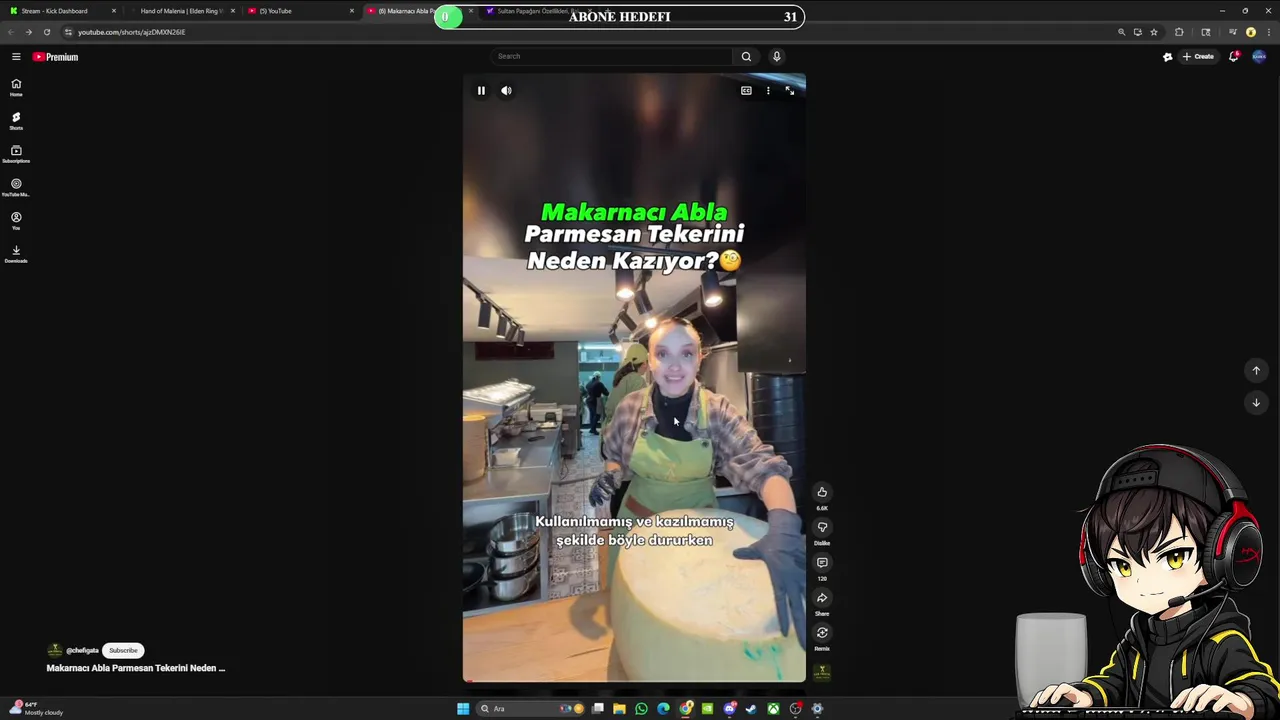Click the YouTube Premium logo
The height and width of the screenshot is (720, 1280).
point(55,57)
